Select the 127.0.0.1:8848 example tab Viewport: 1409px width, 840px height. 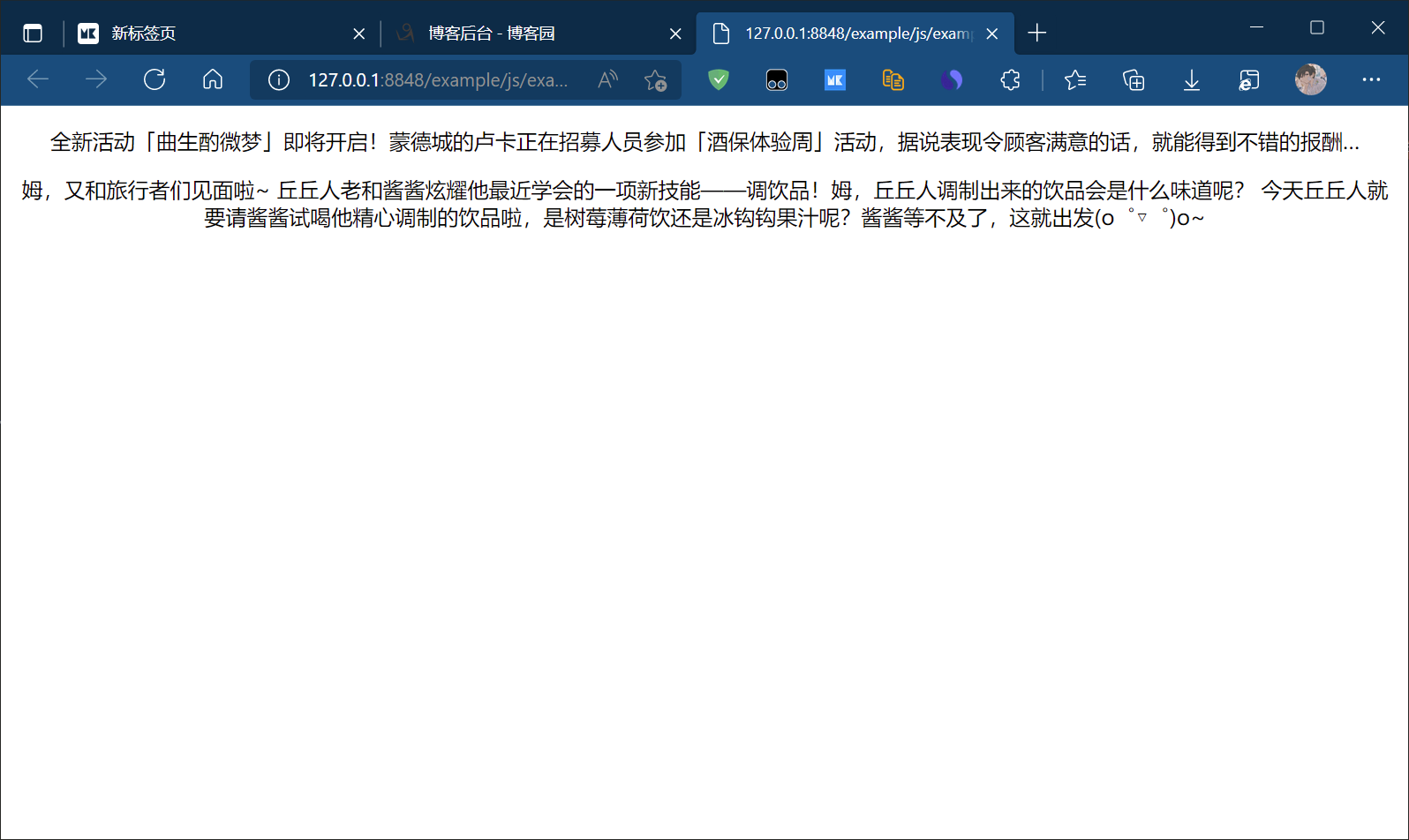(x=855, y=34)
